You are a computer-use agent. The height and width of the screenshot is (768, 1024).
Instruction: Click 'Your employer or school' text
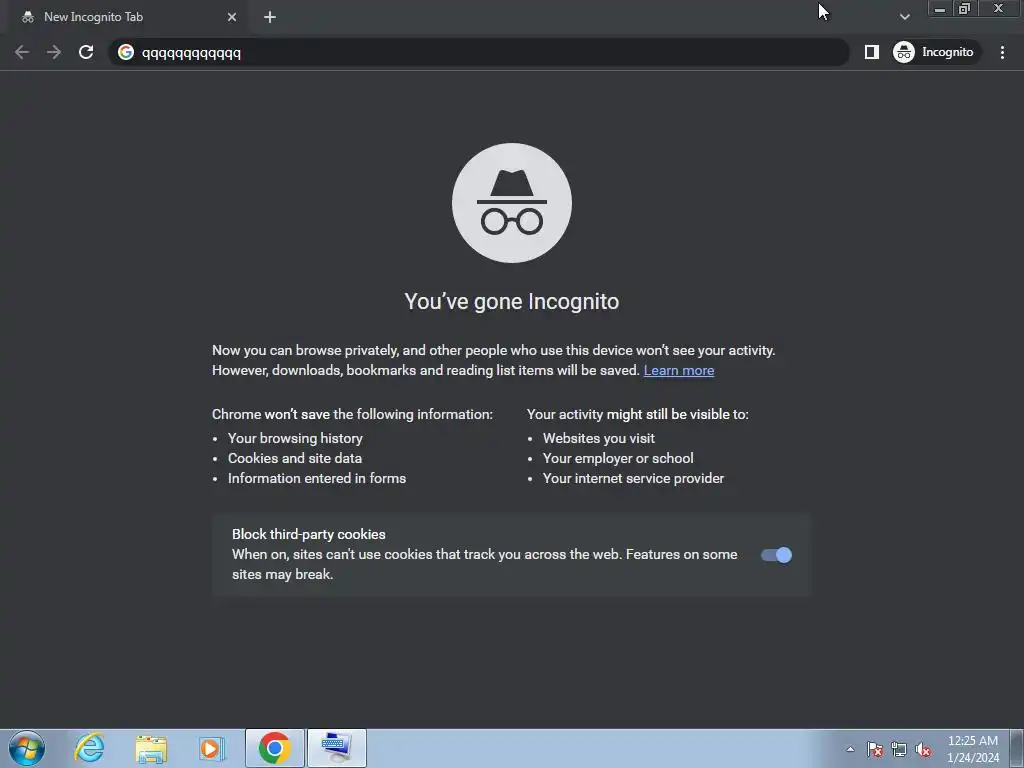point(618,458)
